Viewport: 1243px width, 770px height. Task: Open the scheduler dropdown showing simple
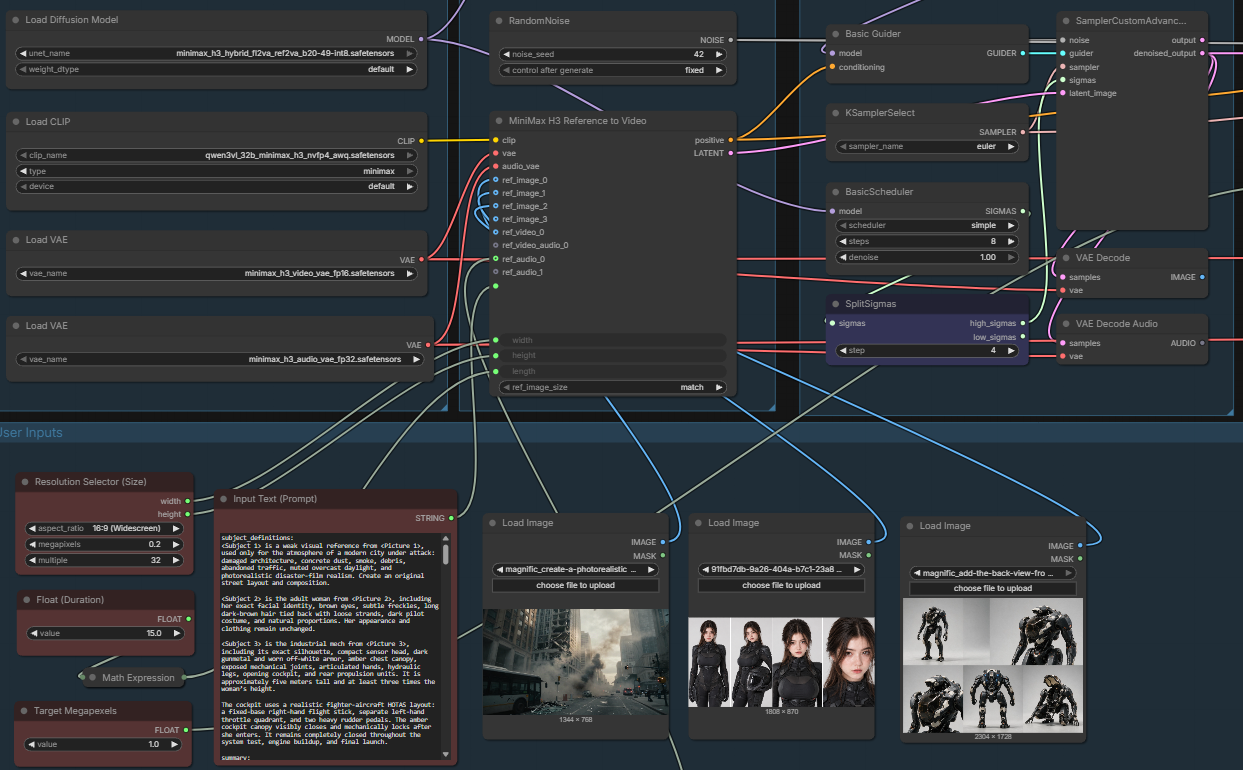(x=927, y=225)
